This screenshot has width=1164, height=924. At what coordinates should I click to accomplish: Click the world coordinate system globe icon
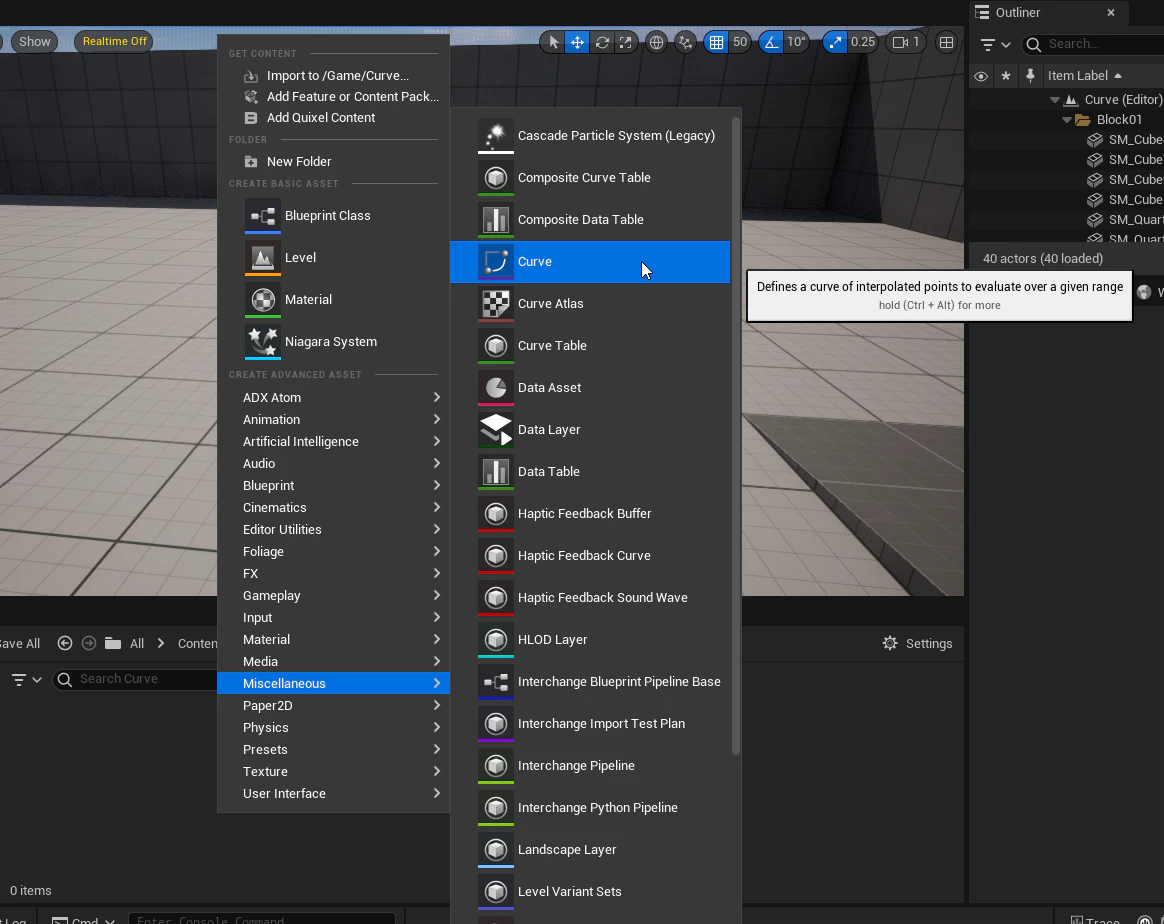coord(656,42)
